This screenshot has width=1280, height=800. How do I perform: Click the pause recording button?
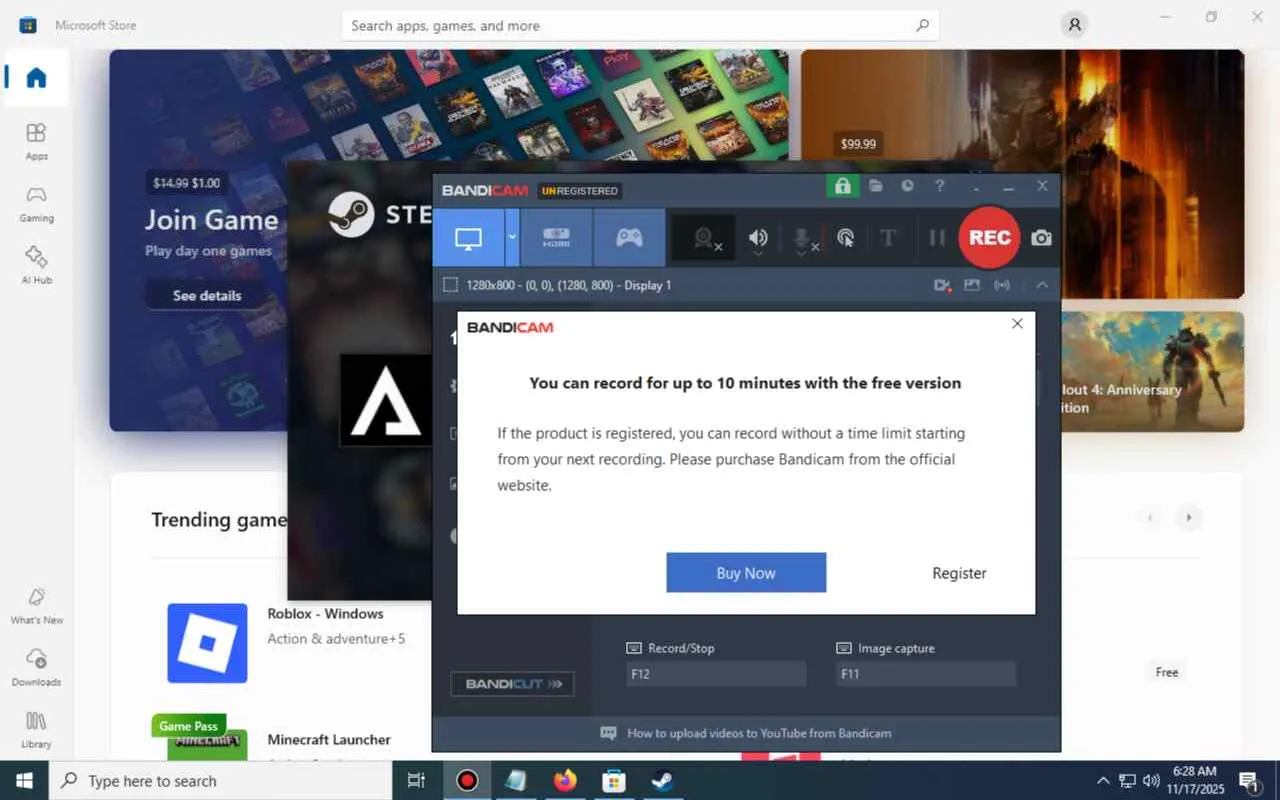pyautogui.click(x=937, y=238)
